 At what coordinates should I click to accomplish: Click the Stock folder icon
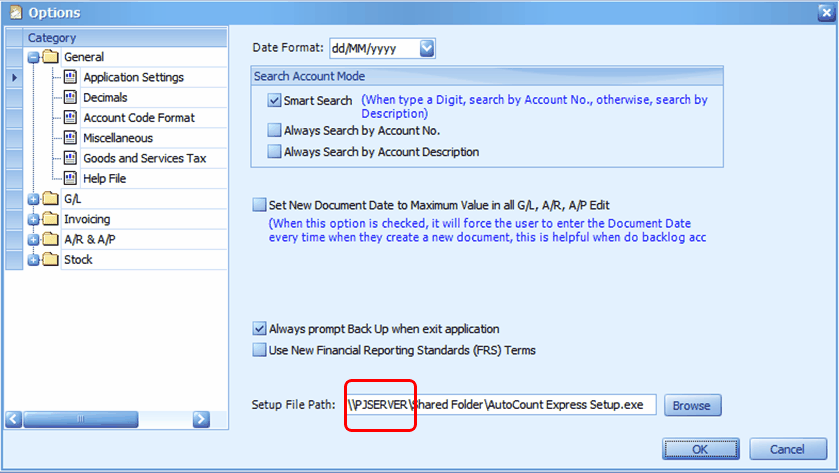[50, 259]
